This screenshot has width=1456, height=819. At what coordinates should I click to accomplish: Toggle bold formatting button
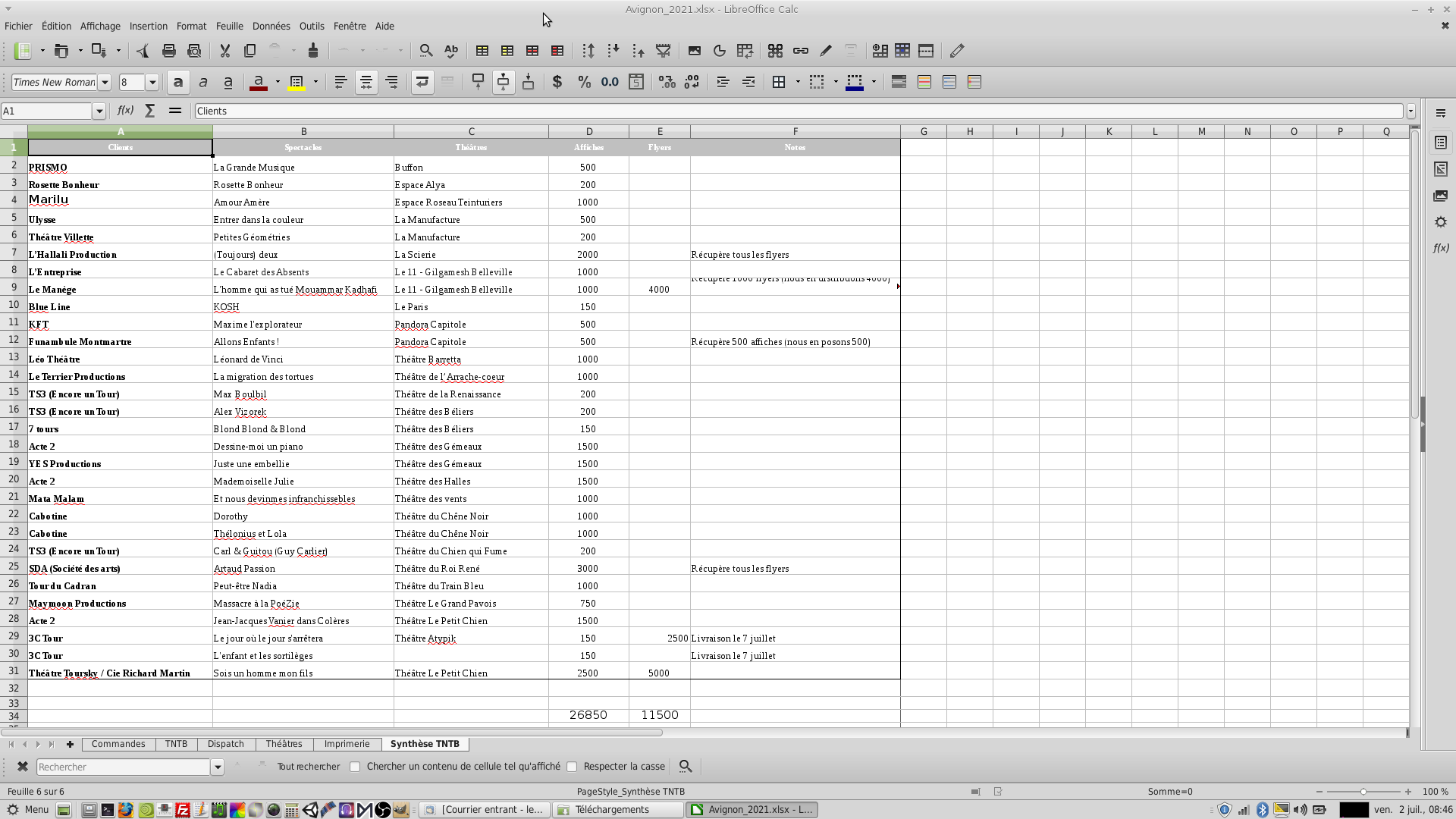(x=177, y=82)
